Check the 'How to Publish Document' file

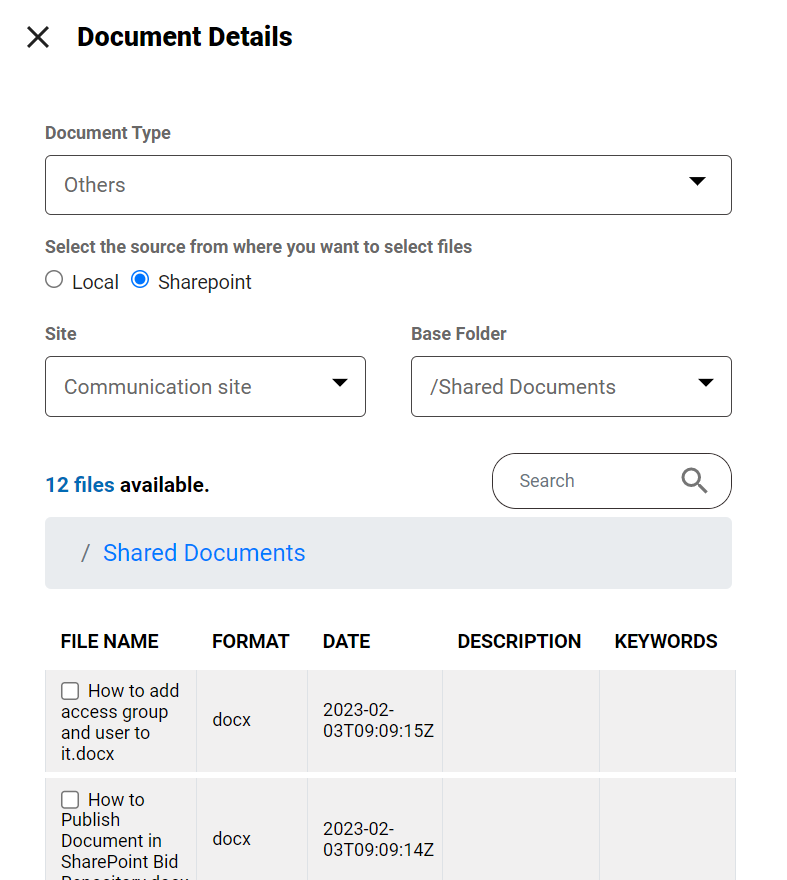(x=70, y=800)
